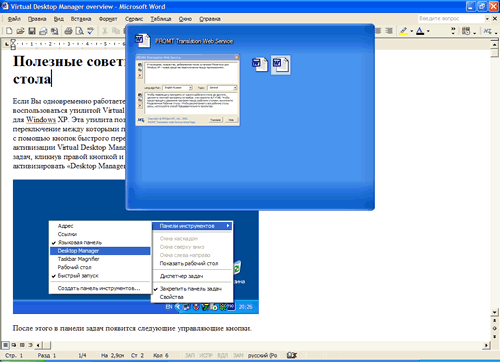
Task: Click the ВДЛ status bar indicator
Action: [x=222, y=356]
